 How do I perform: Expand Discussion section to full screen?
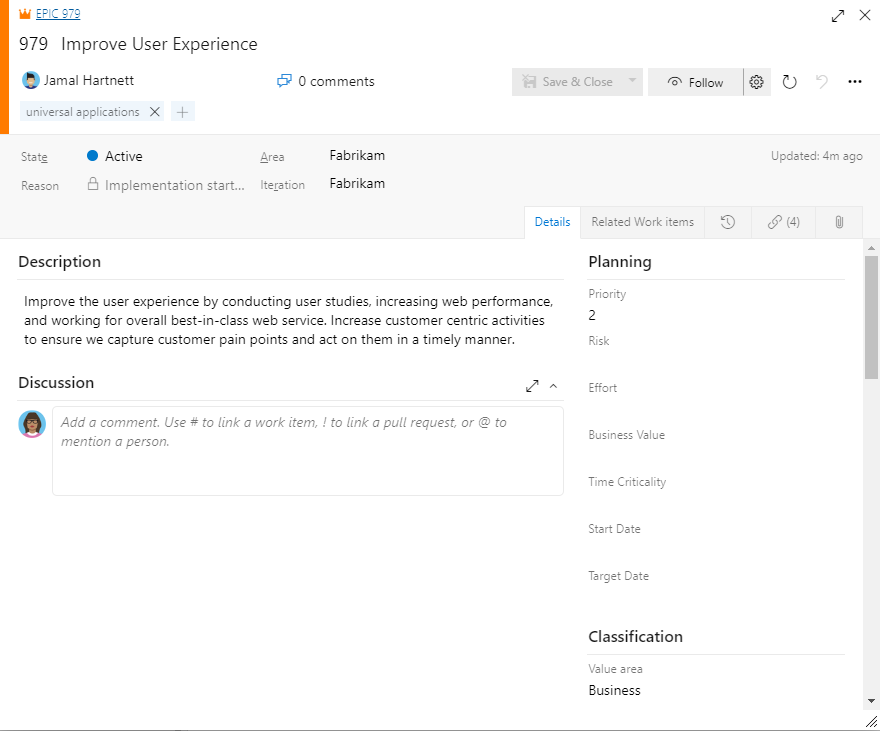pyautogui.click(x=532, y=386)
